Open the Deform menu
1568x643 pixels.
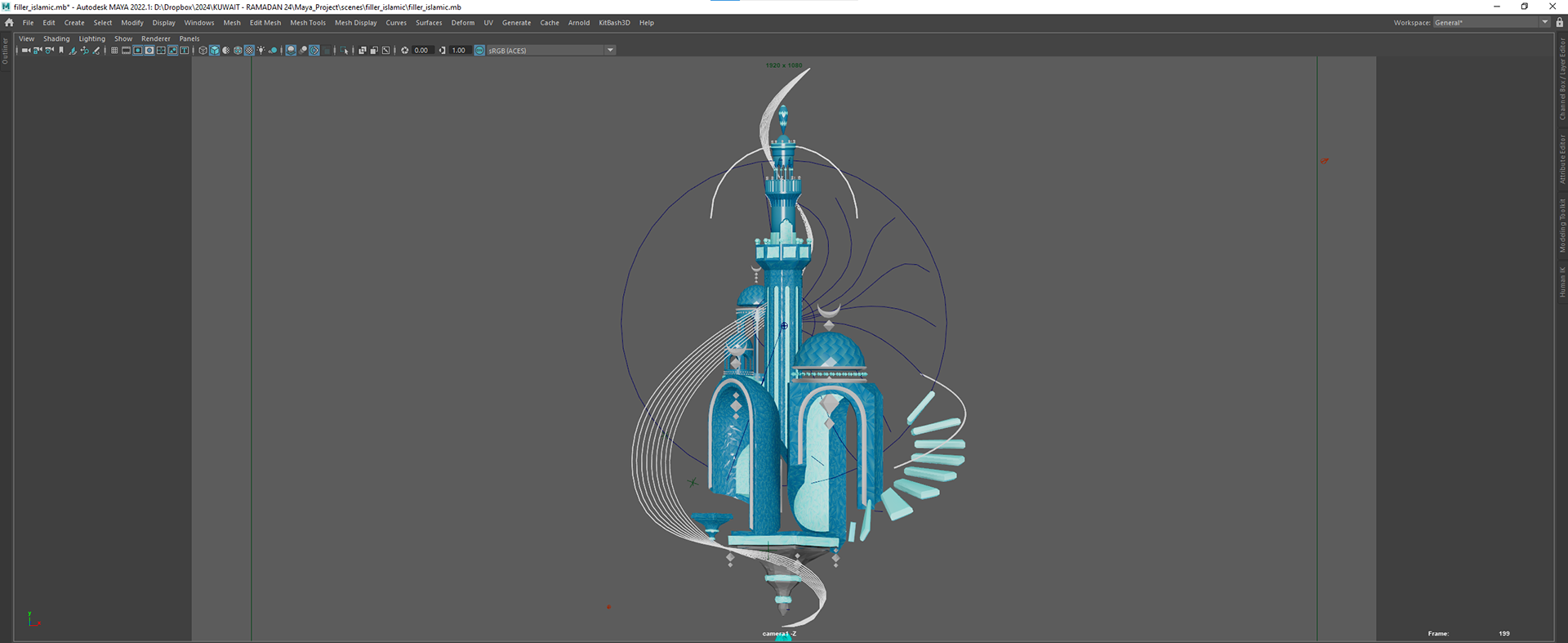point(463,23)
